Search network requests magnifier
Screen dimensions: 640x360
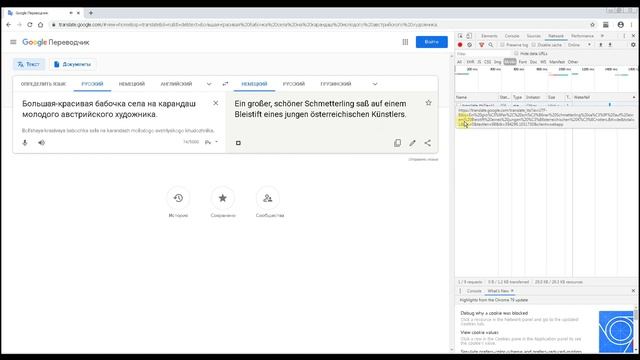(491, 45)
